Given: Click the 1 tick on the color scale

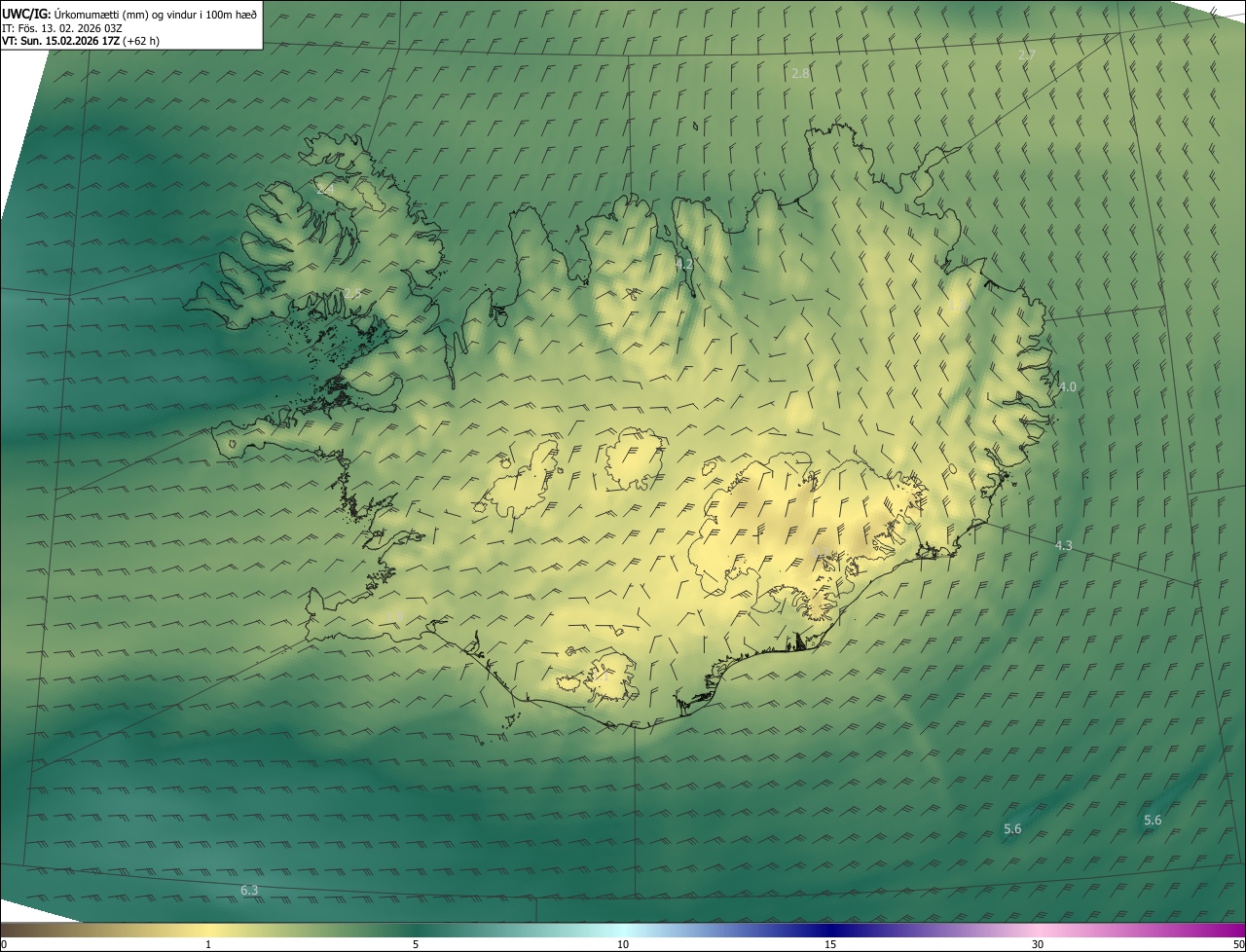Looking at the screenshot, I should coord(208,945).
